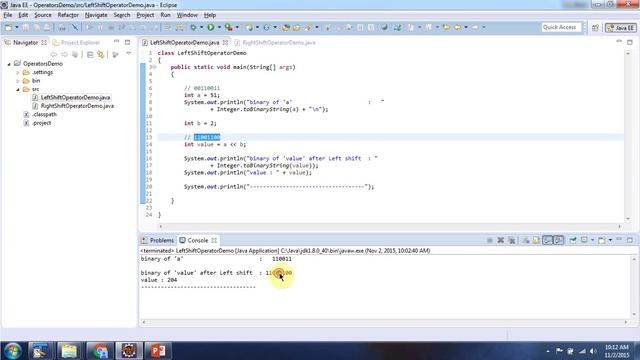Click 'value : 204' line in Console

coord(159,280)
